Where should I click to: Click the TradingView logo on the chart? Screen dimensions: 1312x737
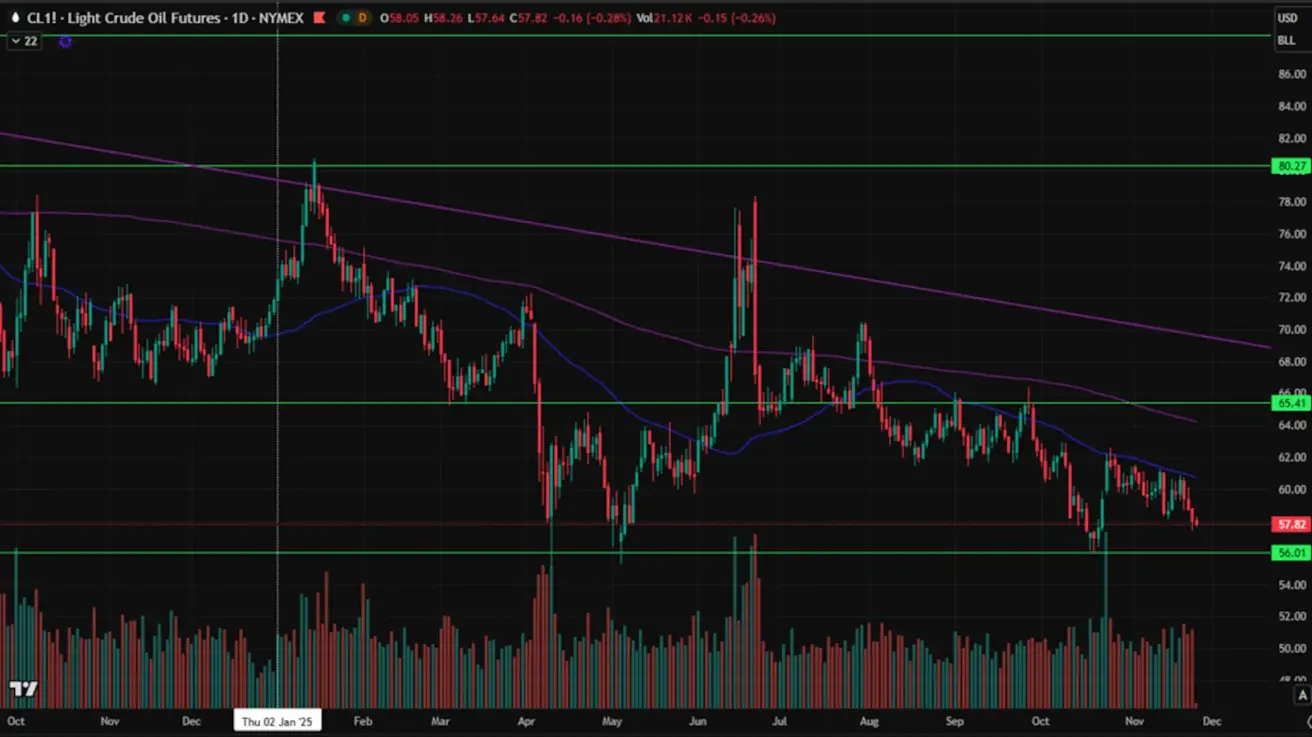coord(24,689)
